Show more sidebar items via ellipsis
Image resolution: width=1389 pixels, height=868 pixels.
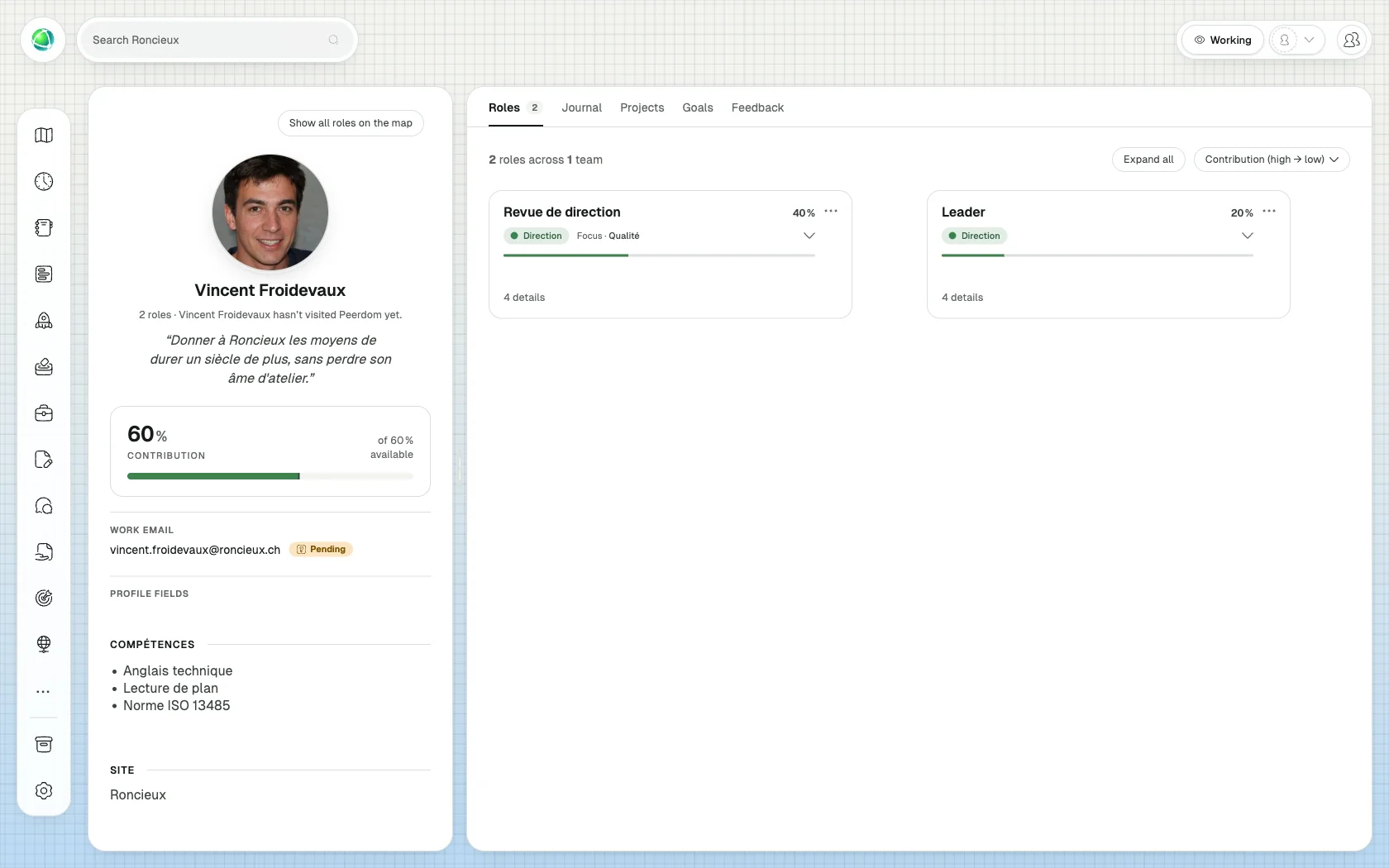(x=44, y=691)
